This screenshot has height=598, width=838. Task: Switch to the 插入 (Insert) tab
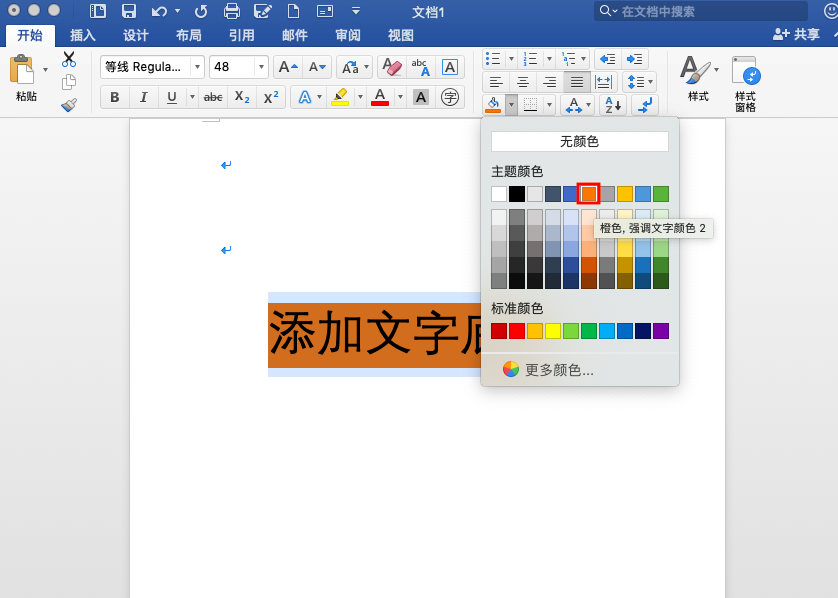83,35
